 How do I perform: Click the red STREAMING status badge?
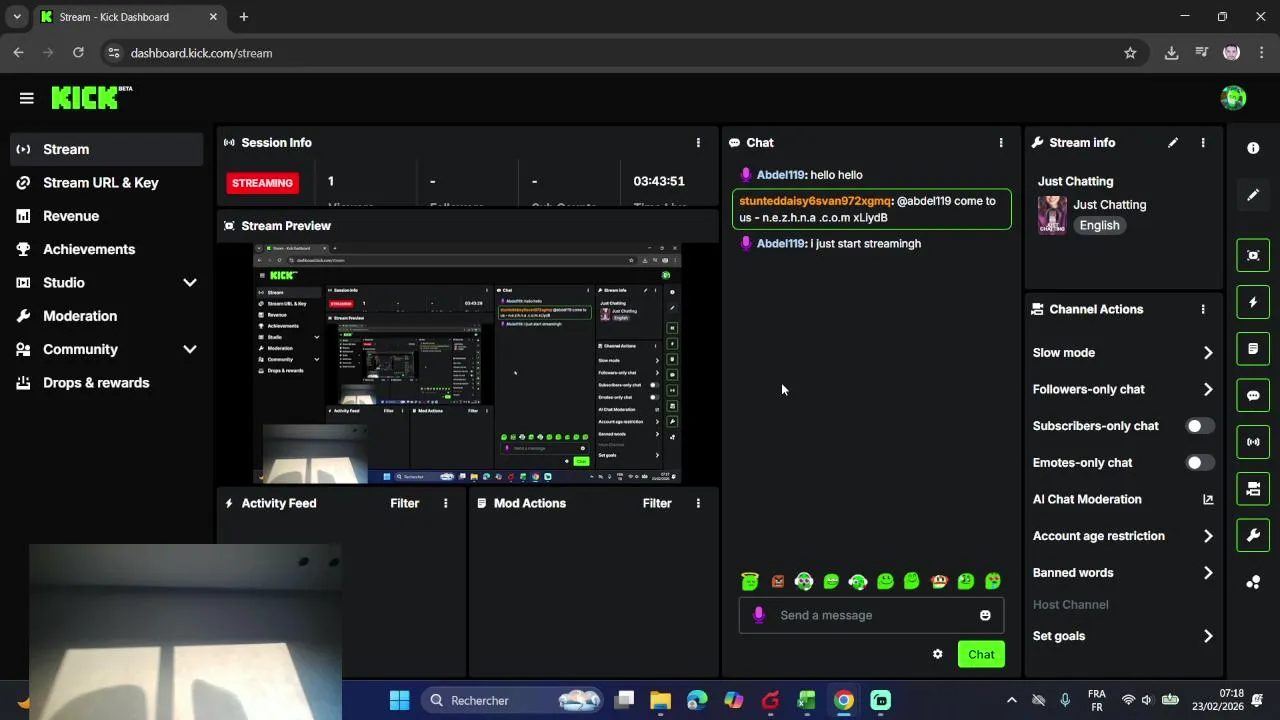(263, 183)
